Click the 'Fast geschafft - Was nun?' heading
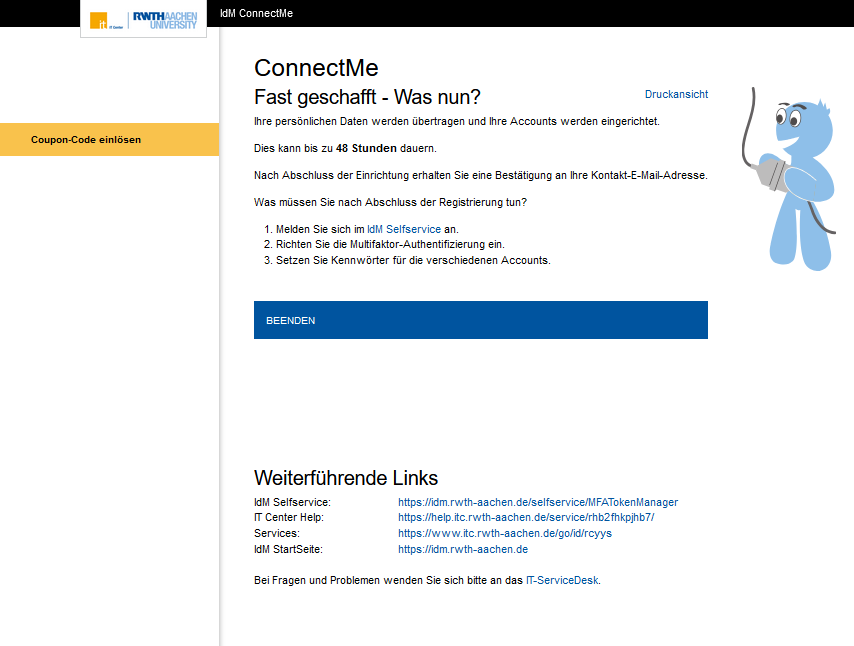This screenshot has height=646, width=854. (367, 97)
